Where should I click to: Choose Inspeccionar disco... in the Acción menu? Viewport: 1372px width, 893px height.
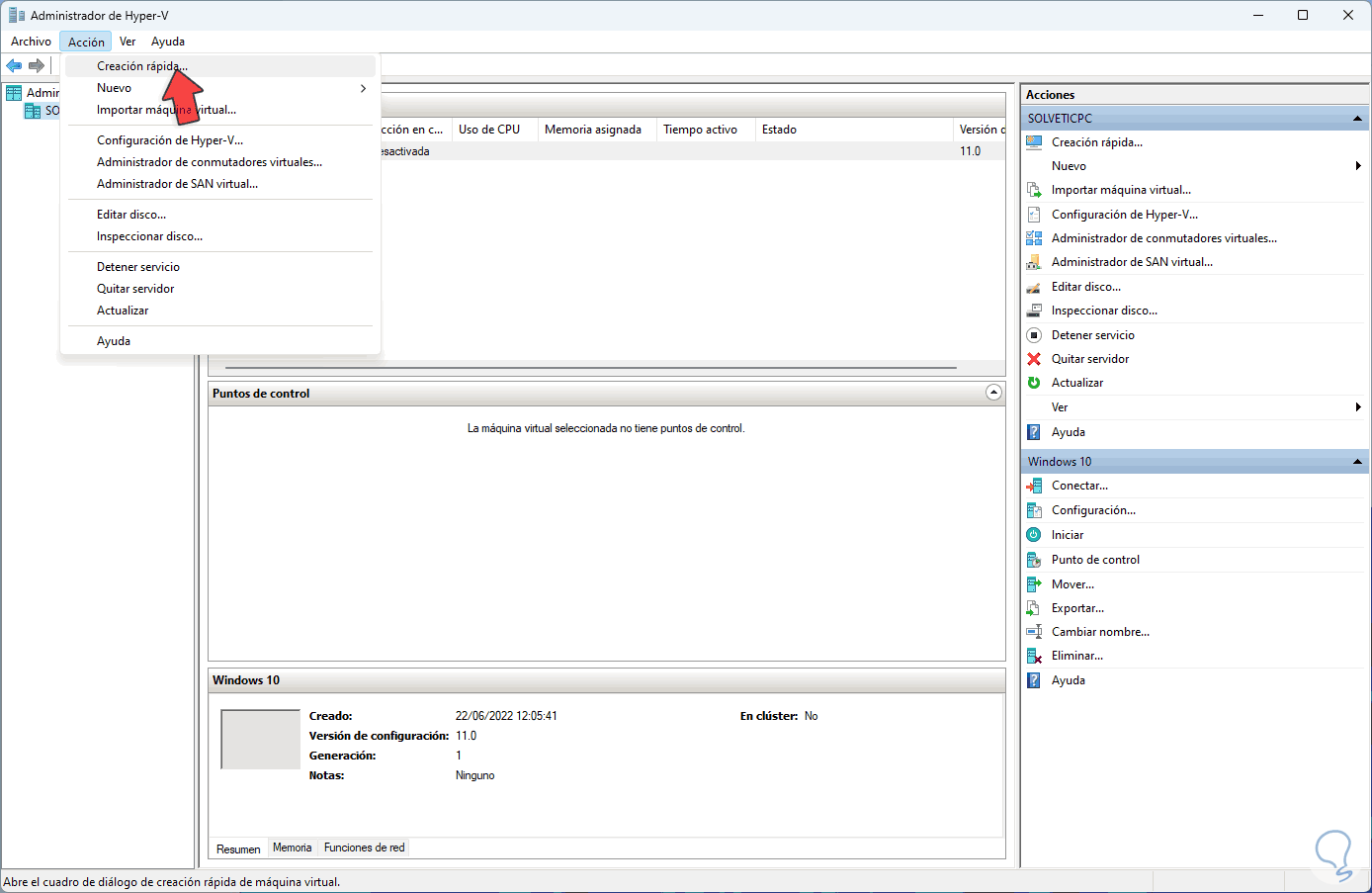point(220,236)
